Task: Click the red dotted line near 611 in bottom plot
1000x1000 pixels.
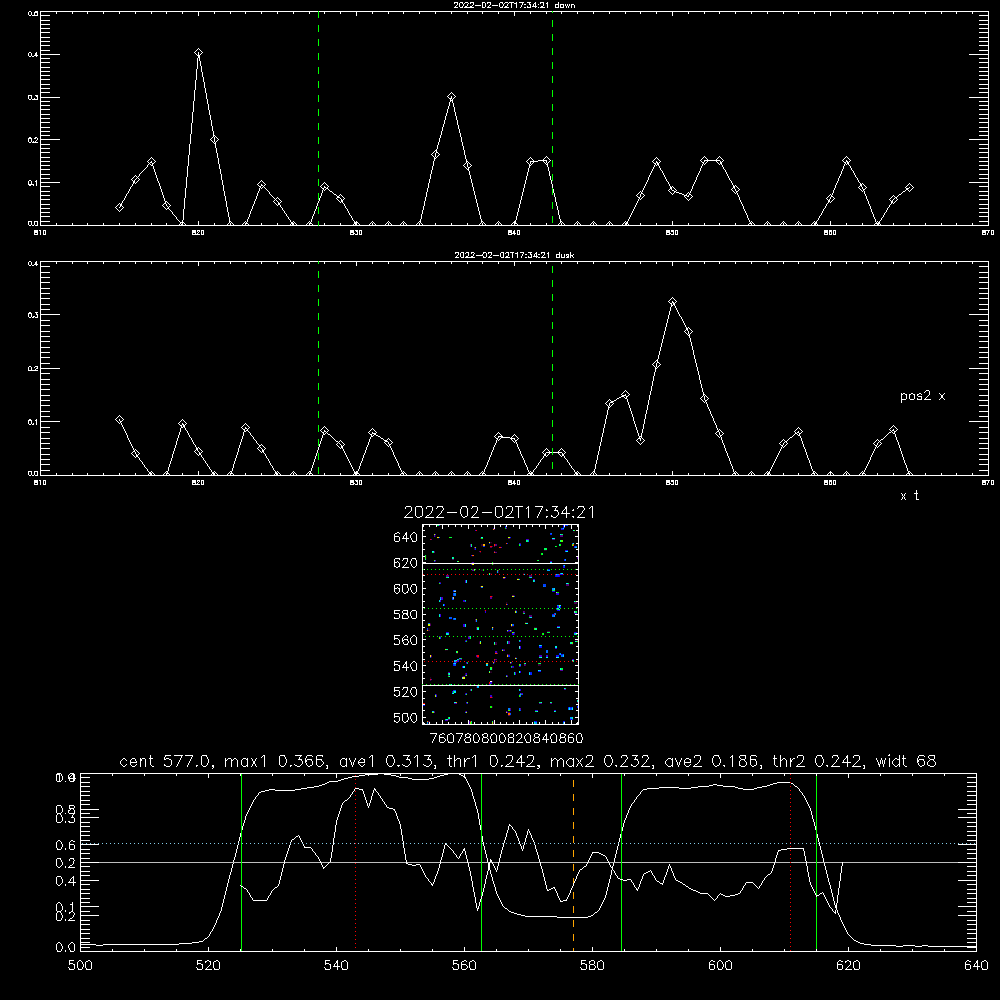Action: tap(790, 862)
